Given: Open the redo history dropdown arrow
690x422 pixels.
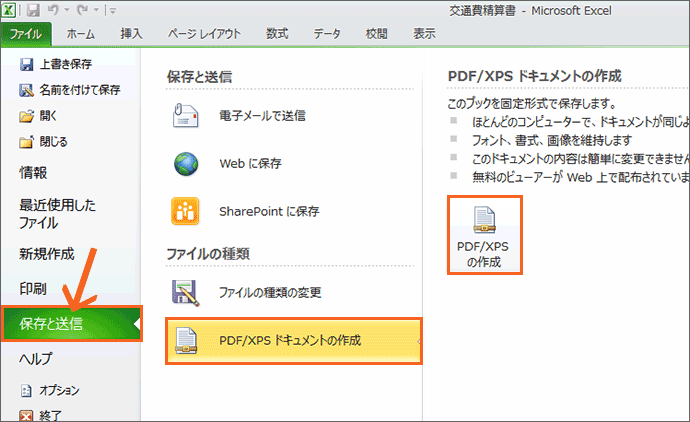Looking at the screenshot, I should pyautogui.click(x=95, y=10).
